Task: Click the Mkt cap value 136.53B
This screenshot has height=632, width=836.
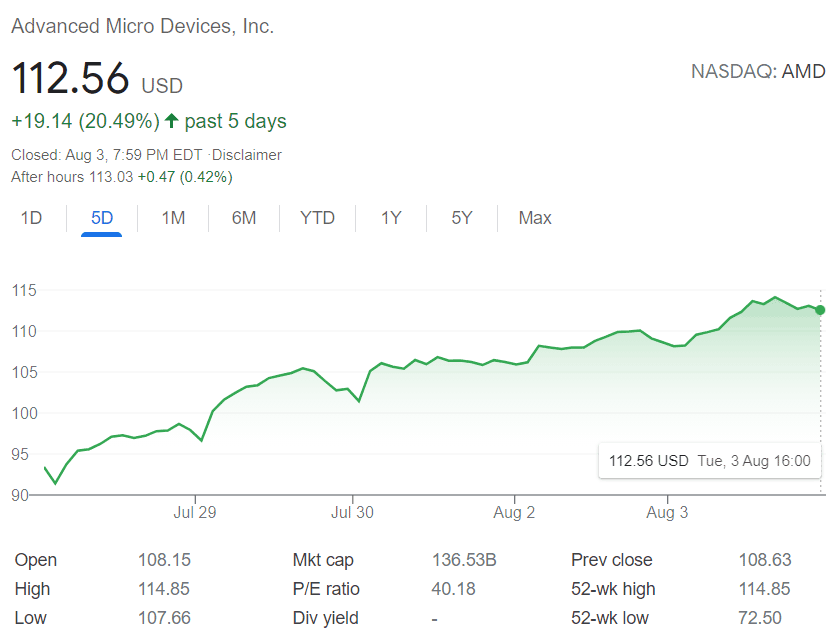Action: 464,560
